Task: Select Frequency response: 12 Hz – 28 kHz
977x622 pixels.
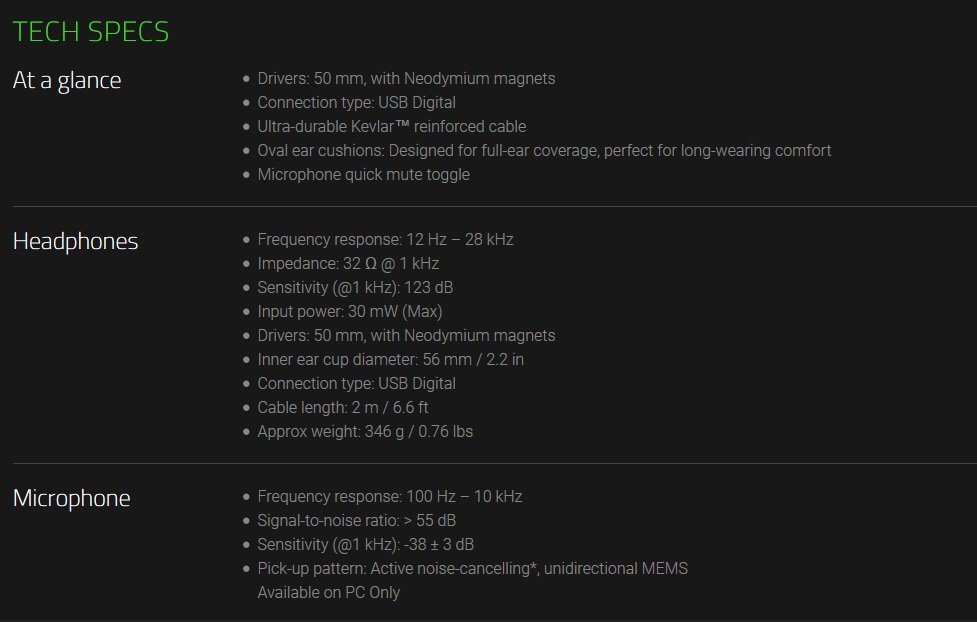Action: 385,239
